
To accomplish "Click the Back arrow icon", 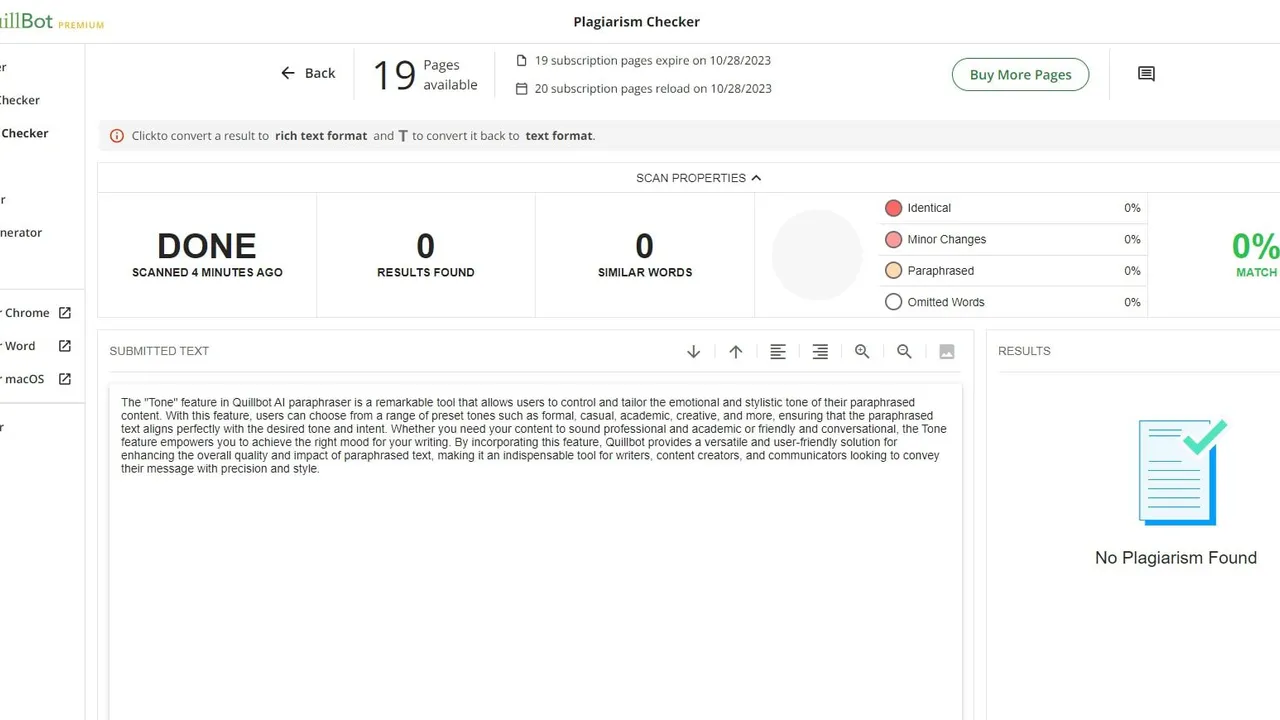I will tap(288, 73).
